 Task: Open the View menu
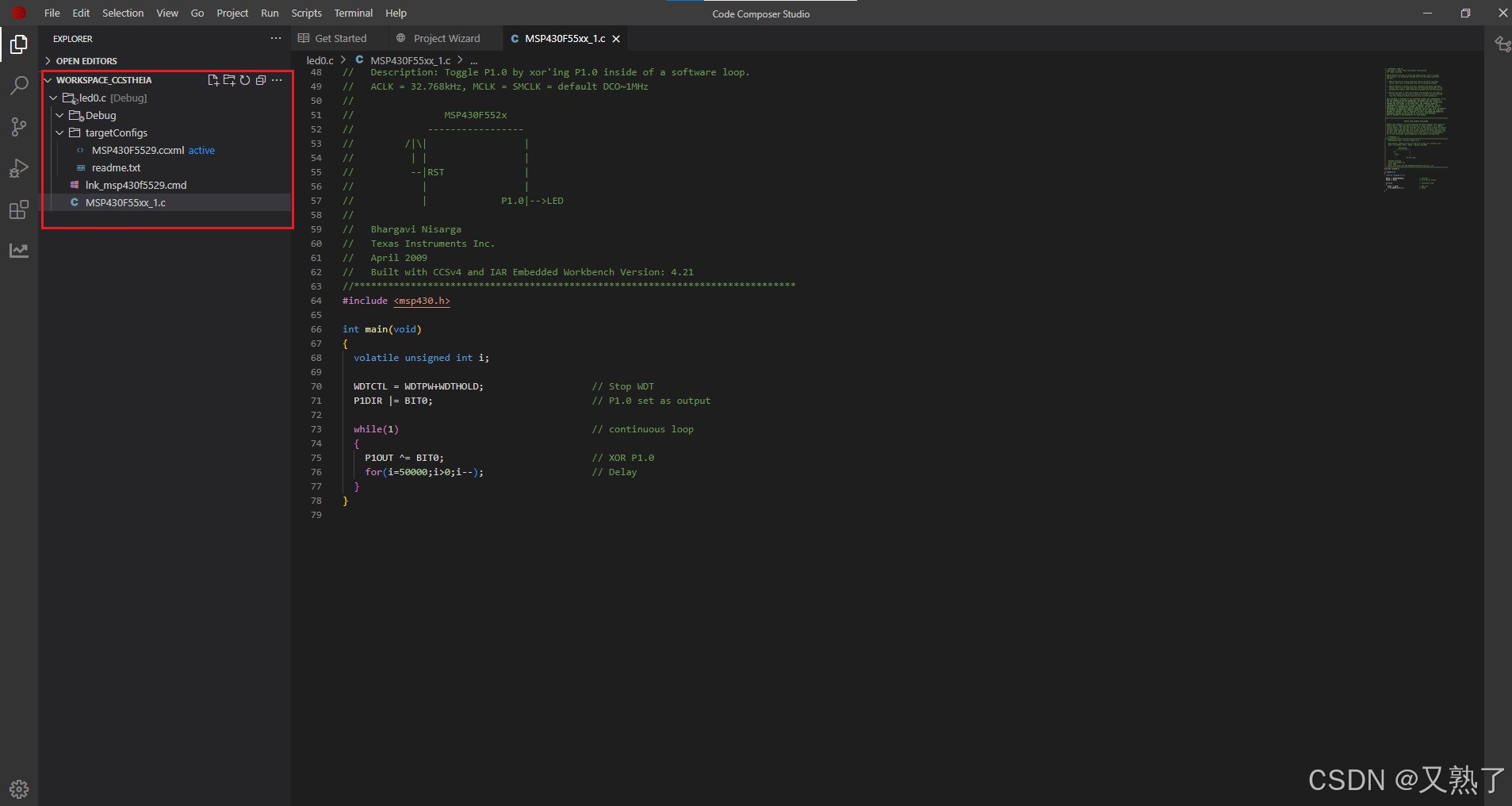point(167,13)
